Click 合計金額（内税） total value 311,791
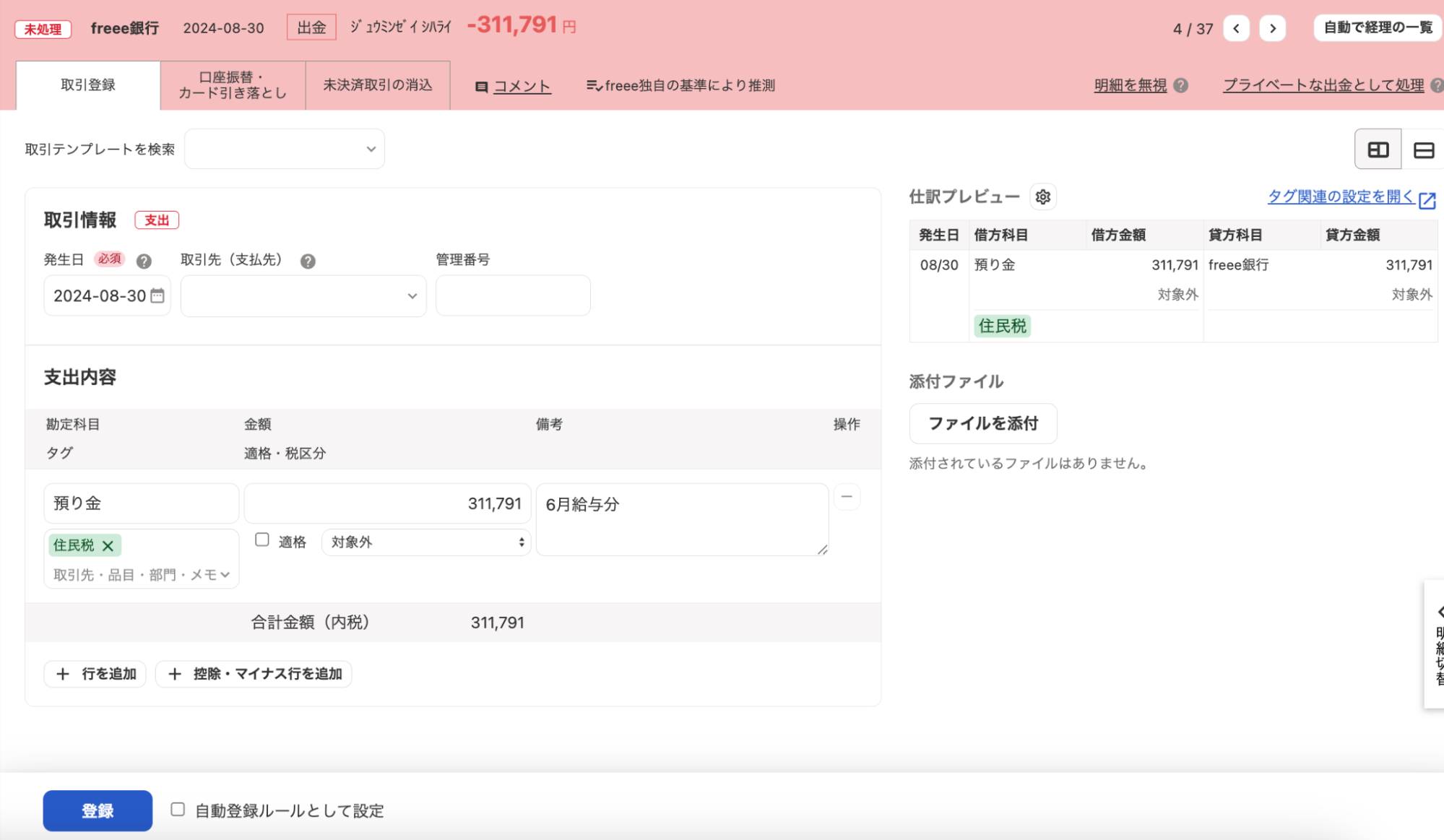The height and width of the screenshot is (840, 1444). point(498,623)
